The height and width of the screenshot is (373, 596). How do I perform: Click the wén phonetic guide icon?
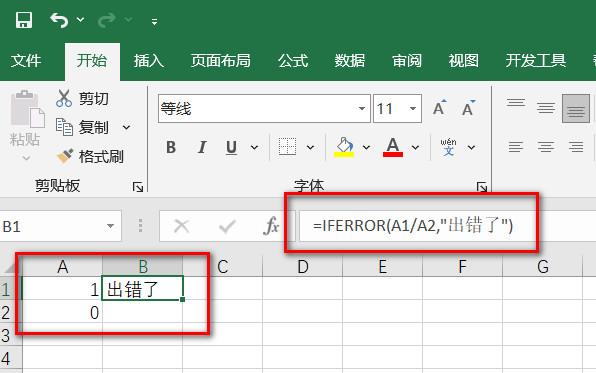449,147
